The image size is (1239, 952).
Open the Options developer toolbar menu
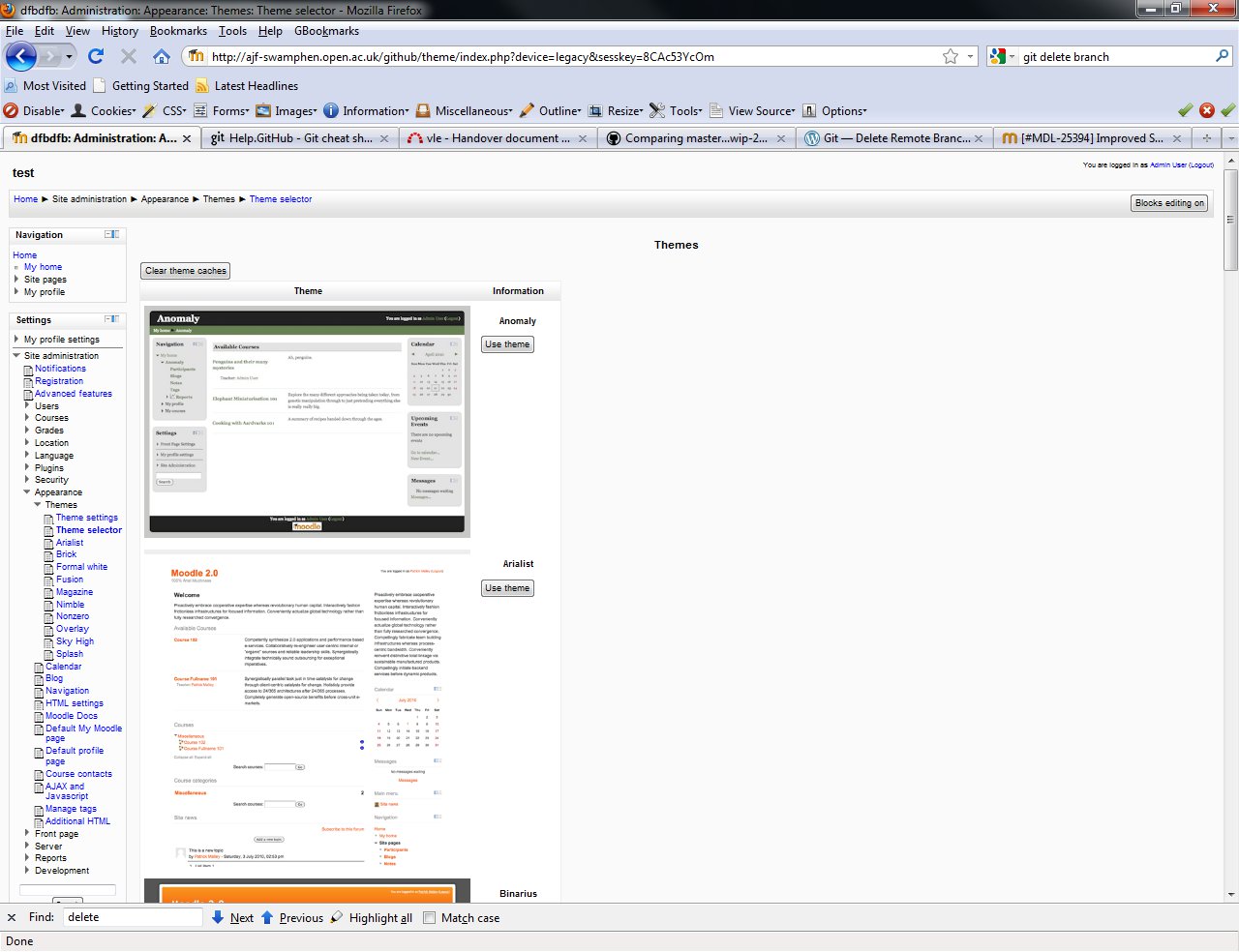coord(834,110)
